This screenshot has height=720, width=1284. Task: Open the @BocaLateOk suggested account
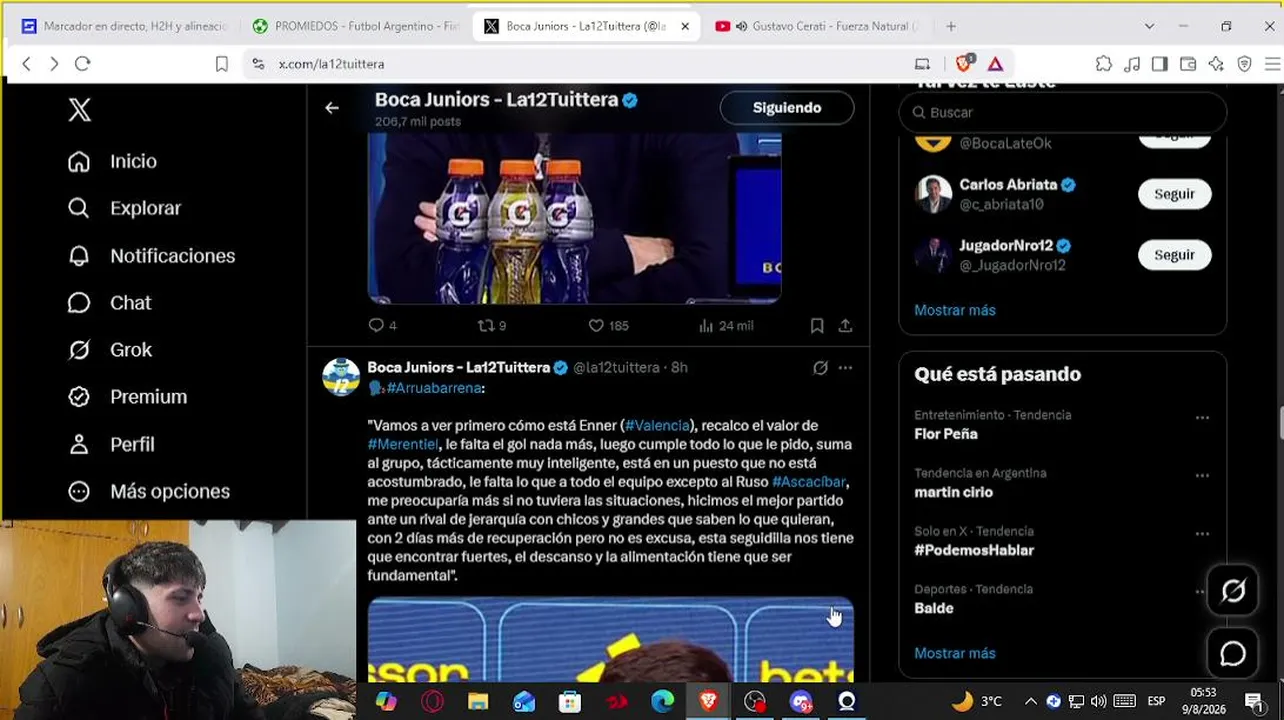click(1006, 143)
